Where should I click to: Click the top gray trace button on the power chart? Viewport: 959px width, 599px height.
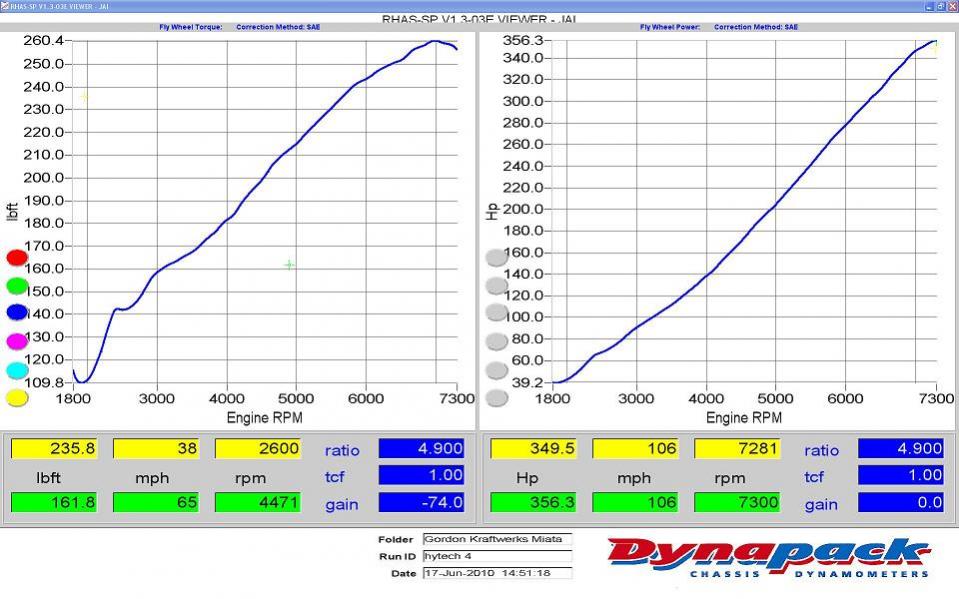496,257
